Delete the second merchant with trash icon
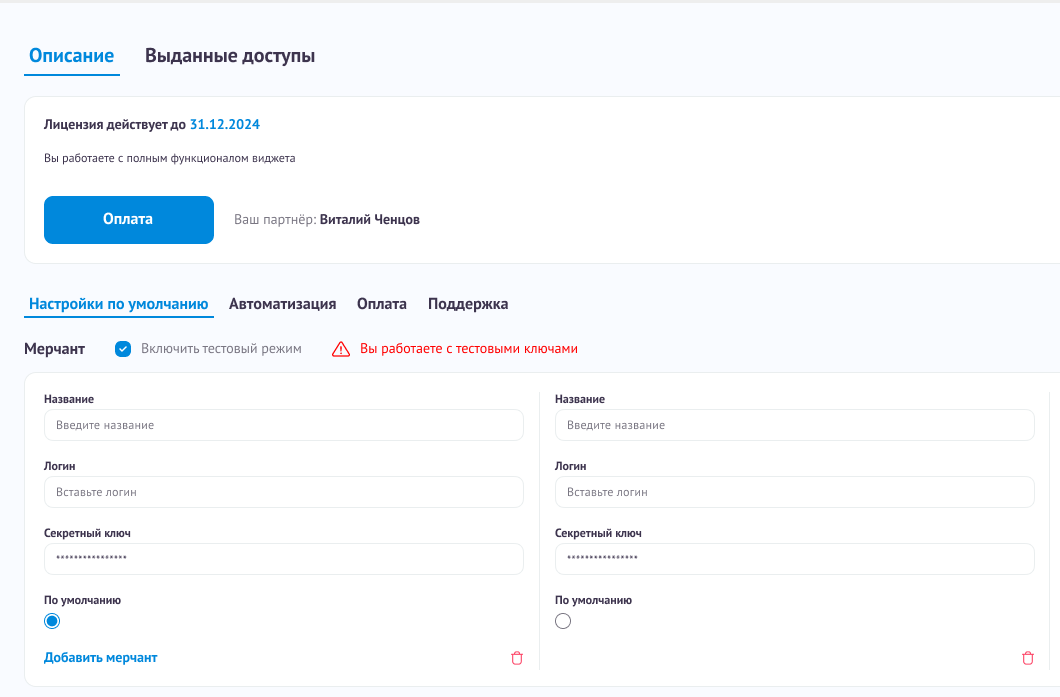1060x697 pixels. [x=1027, y=658]
